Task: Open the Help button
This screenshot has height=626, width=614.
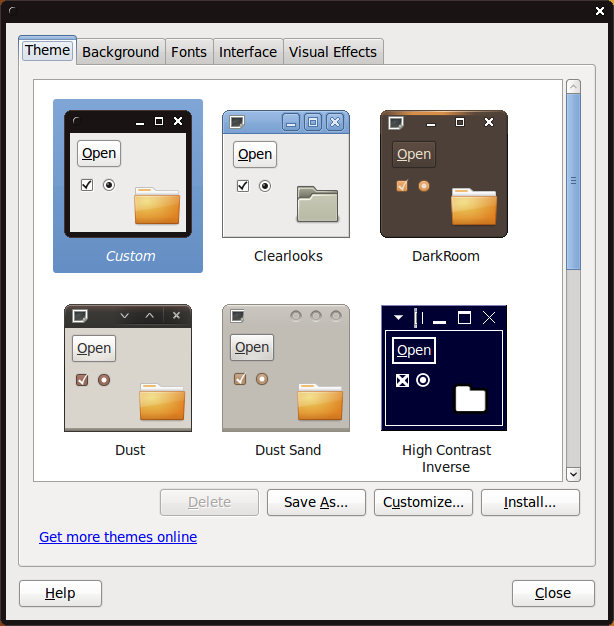Action: pos(60,593)
